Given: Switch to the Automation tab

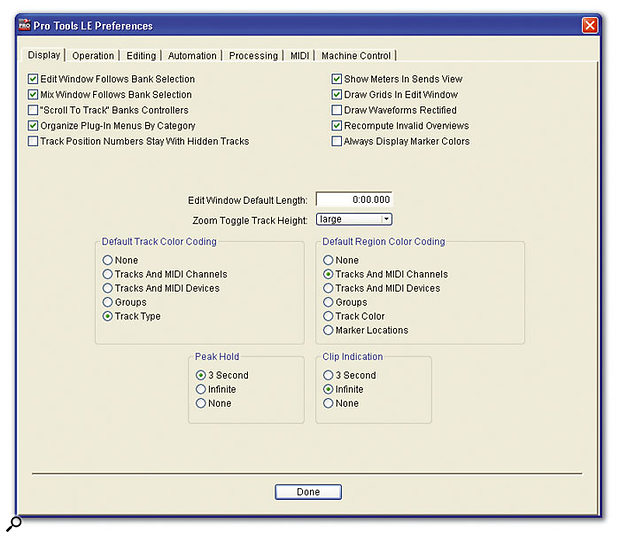Looking at the screenshot, I should (192, 56).
